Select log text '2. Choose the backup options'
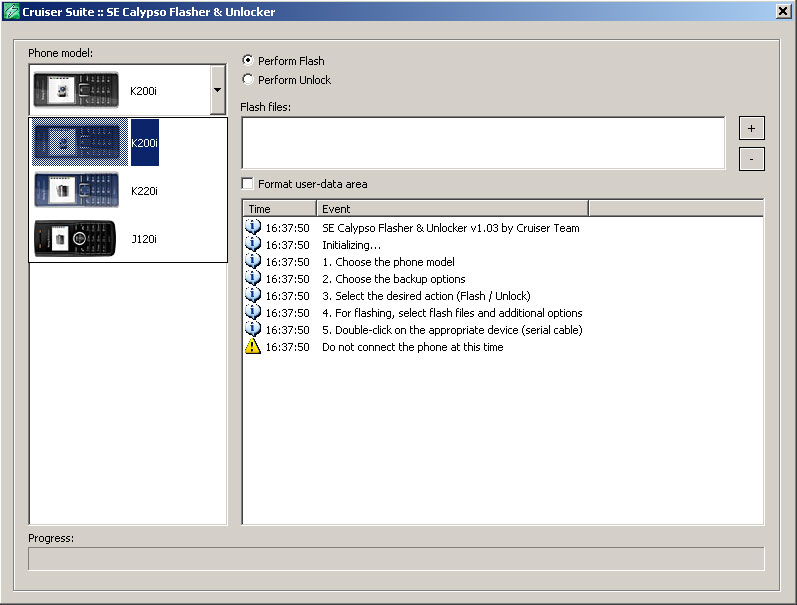797x605 pixels. click(394, 279)
